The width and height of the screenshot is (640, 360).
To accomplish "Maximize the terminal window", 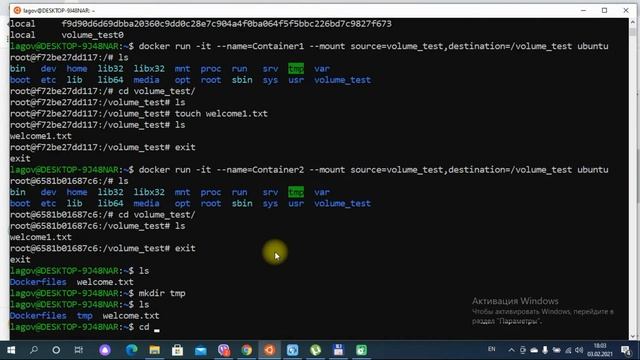I will click(x=604, y=10).
